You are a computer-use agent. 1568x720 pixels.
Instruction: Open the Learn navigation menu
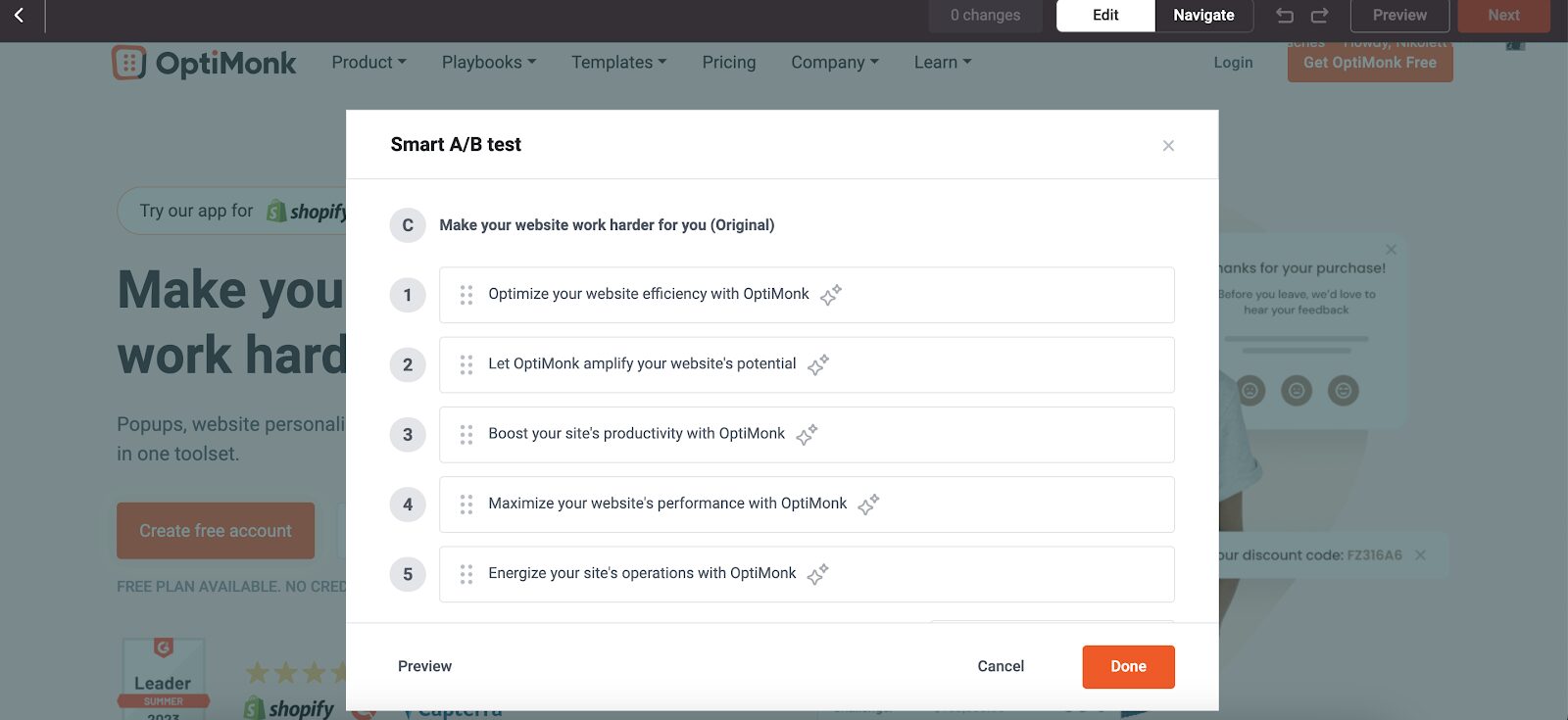click(943, 63)
